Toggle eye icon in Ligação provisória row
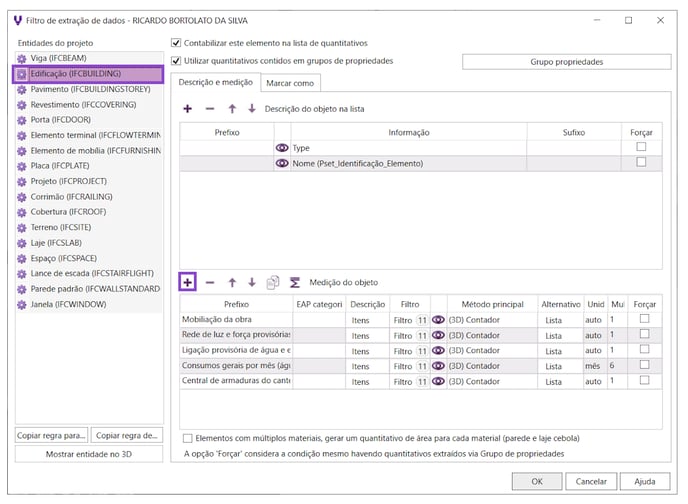The height and width of the screenshot is (504, 688). click(438, 350)
